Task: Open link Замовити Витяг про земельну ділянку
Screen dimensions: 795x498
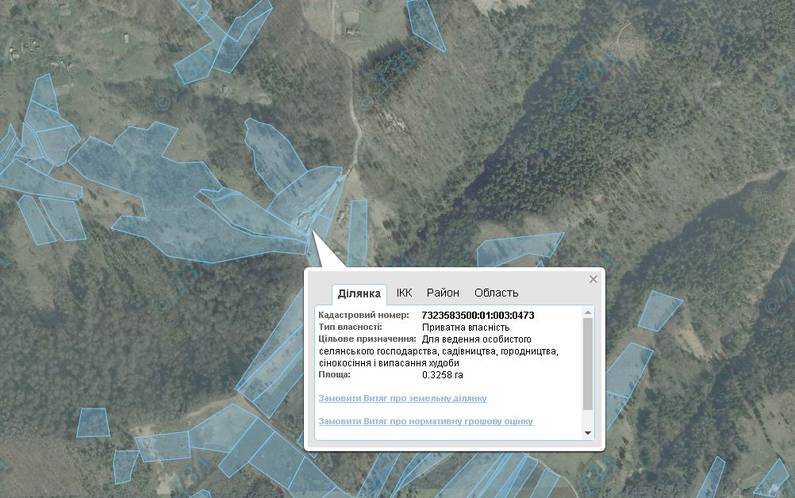Action: pos(403,398)
